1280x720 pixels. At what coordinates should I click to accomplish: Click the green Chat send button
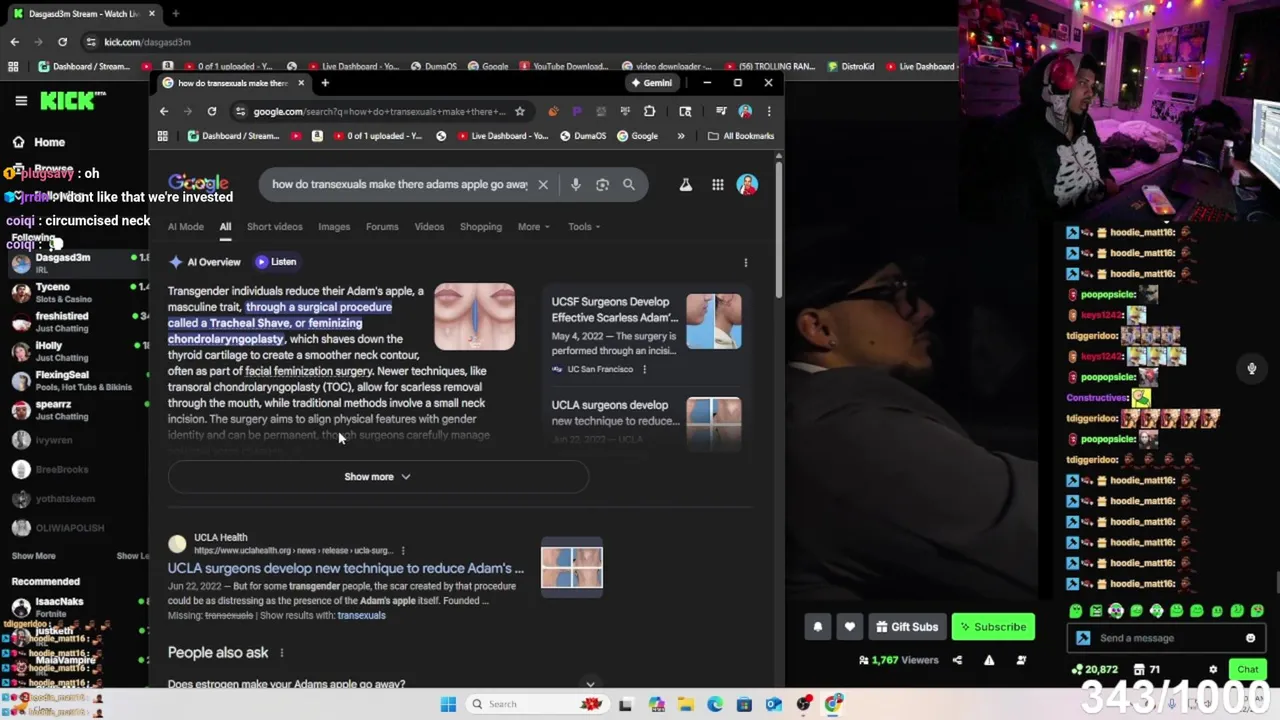point(1248,670)
